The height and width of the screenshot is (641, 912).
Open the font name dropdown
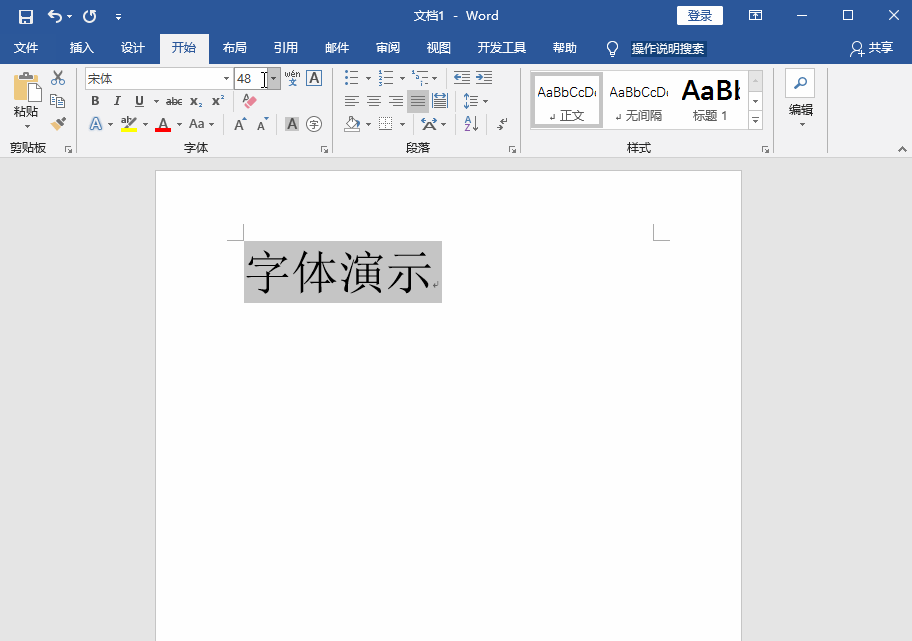[226, 78]
